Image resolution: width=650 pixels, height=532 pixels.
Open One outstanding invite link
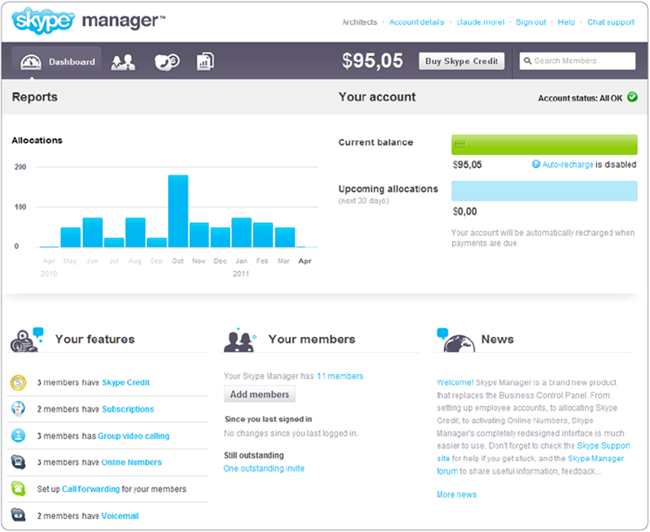264,468
